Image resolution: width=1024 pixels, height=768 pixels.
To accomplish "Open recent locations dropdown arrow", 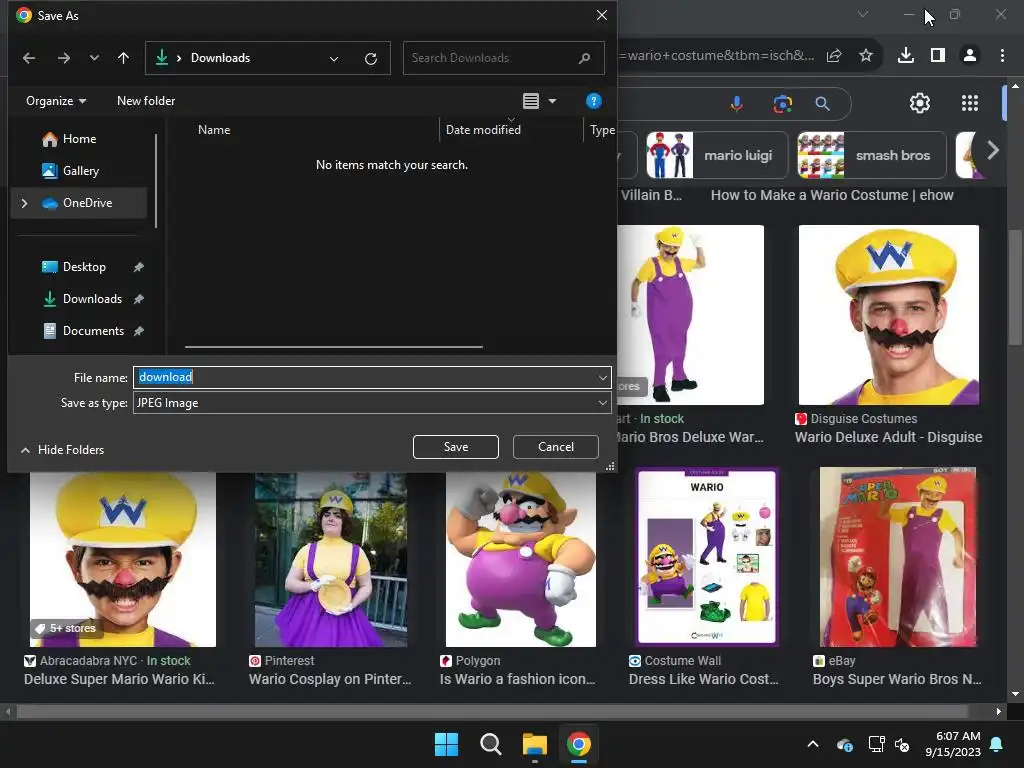I will point(94,58).
